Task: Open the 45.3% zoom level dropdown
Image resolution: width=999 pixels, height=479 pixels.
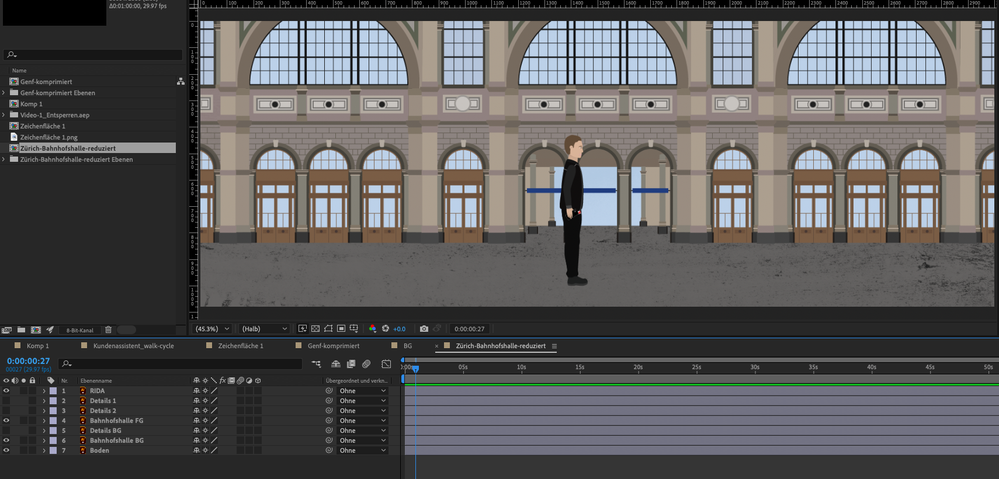Action: coord(212,329)
